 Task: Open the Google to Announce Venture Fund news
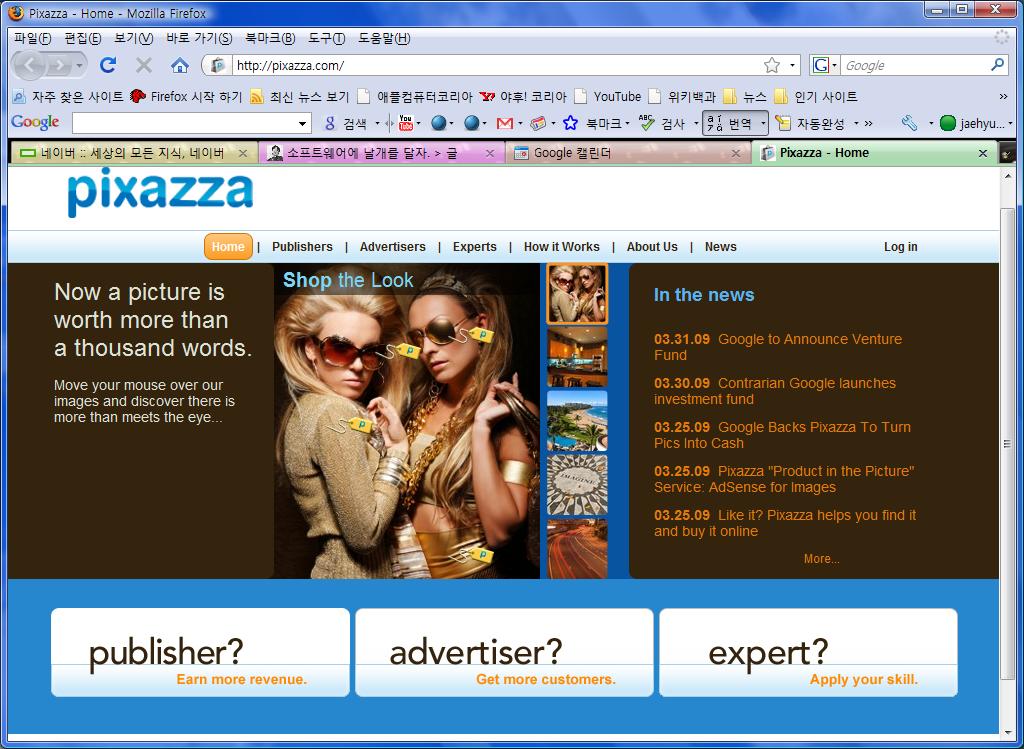click(778, 347)
